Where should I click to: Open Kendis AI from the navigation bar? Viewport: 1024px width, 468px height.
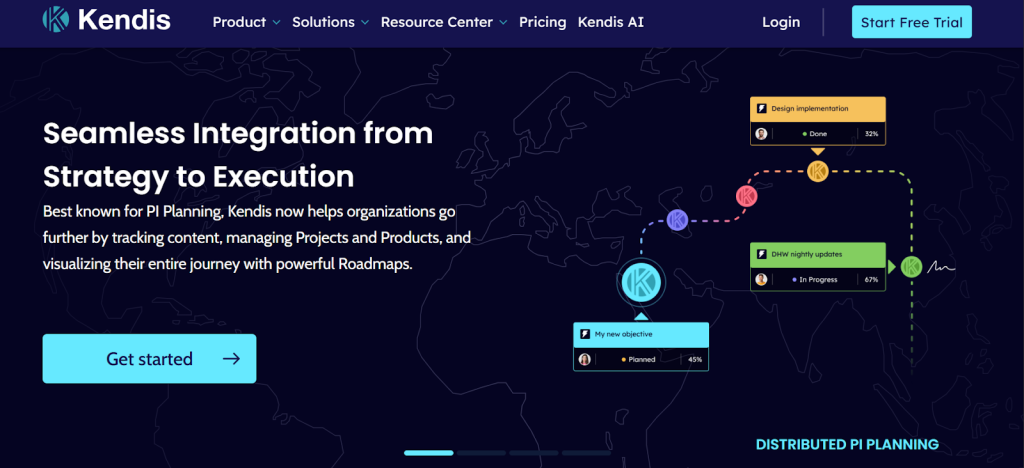611,22
